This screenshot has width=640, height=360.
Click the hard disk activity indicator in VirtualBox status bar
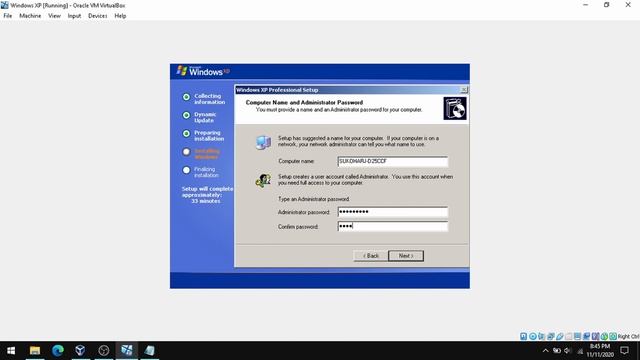pyautogui.click(x=523, y=336)
